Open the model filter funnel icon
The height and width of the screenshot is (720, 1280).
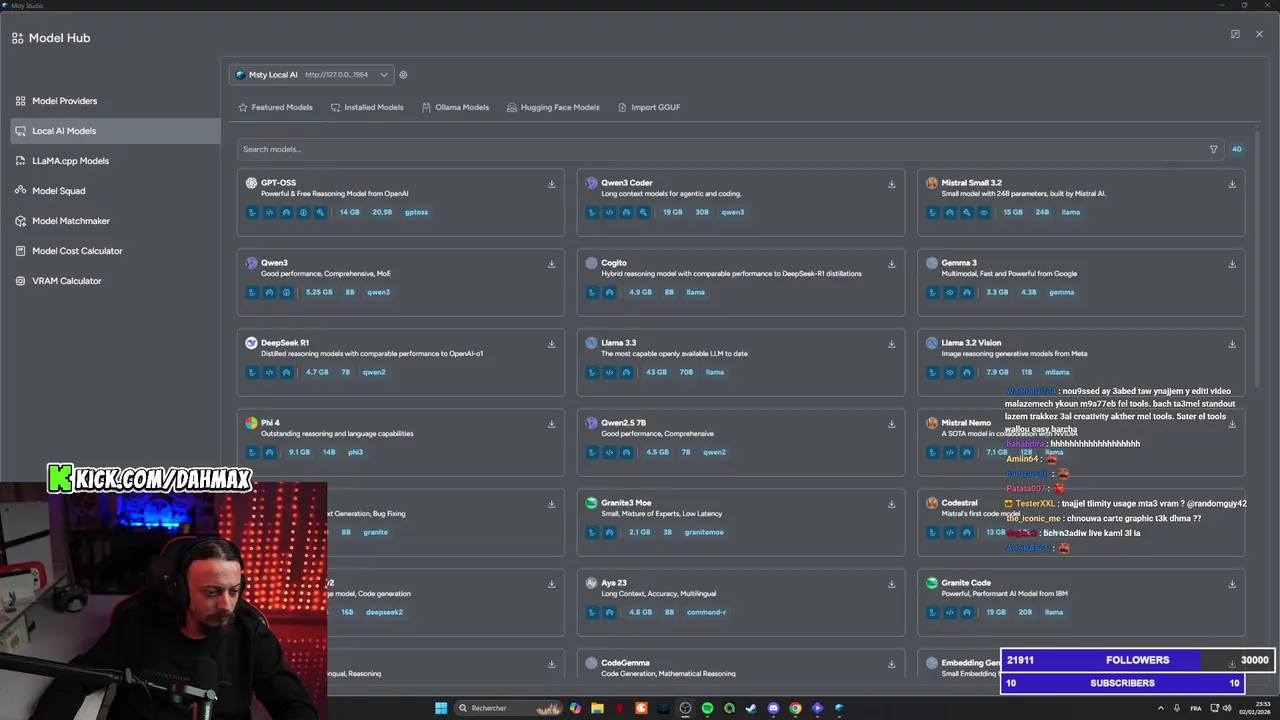click(1214, 149)
